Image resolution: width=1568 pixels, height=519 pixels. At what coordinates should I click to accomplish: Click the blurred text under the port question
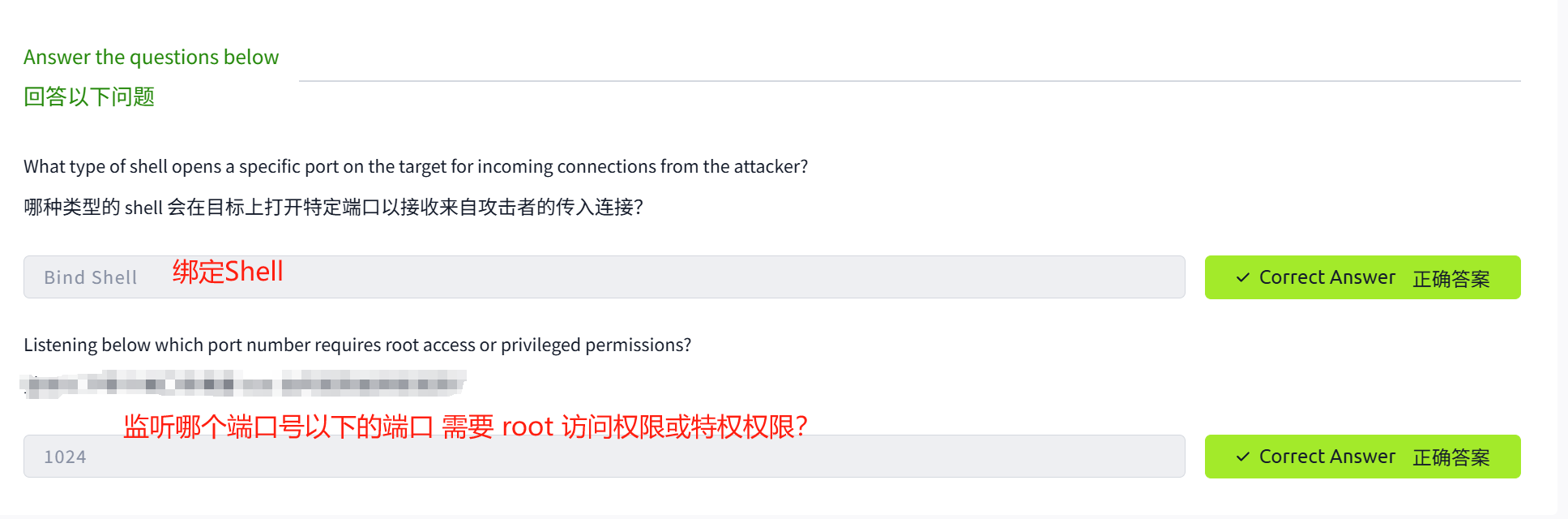point(243,383)
